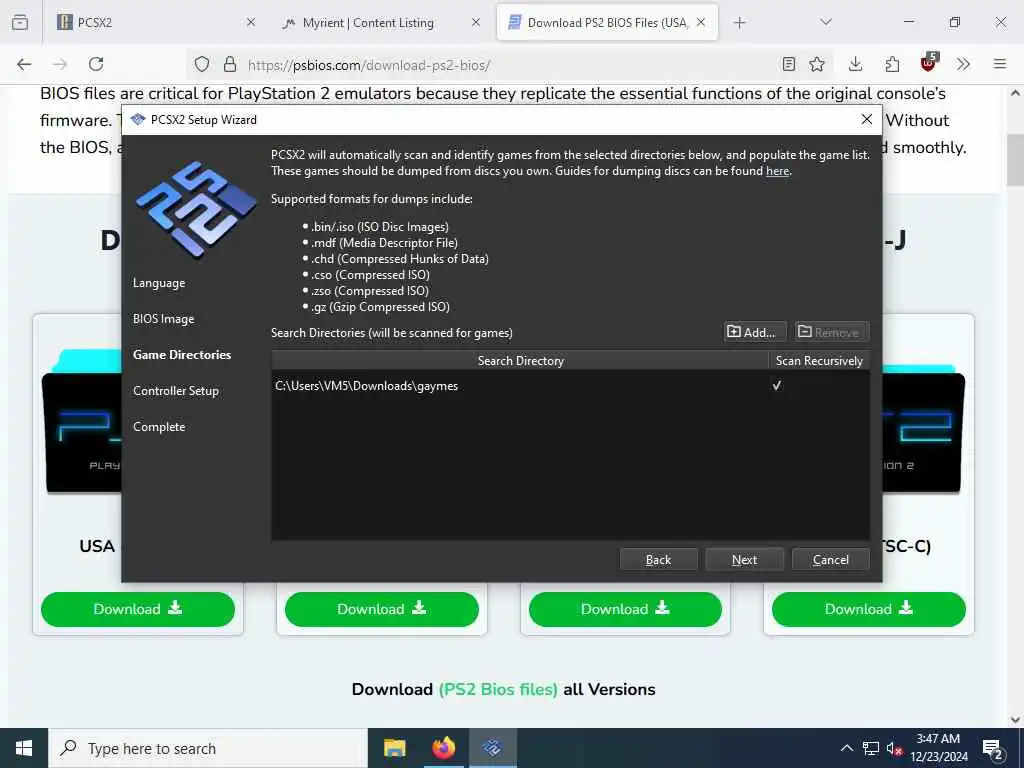Click the PCSX2 taskbar icon
1024x768 pixels.
493,748
